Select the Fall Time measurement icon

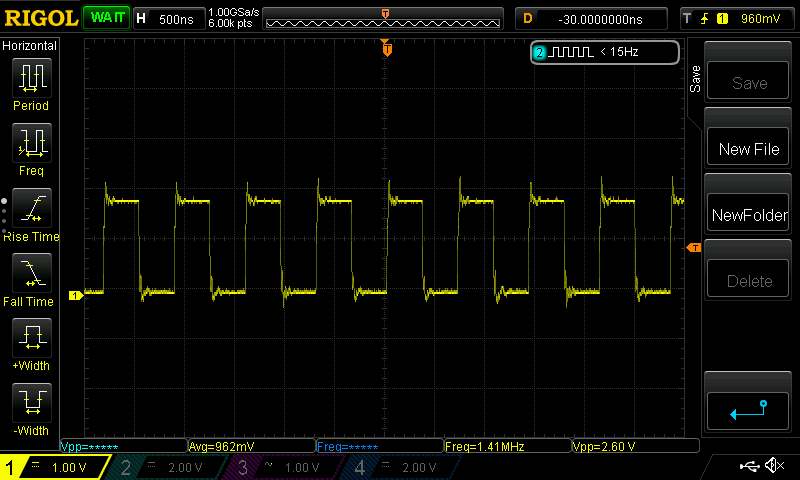point(32,273)
